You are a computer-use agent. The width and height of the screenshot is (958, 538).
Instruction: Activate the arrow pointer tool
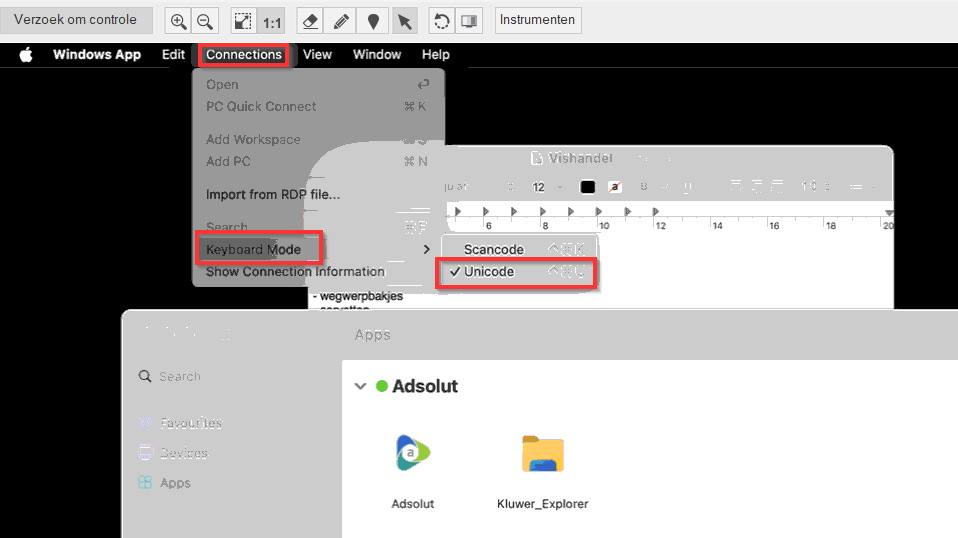pyautogui.click(x=404, y=21)
